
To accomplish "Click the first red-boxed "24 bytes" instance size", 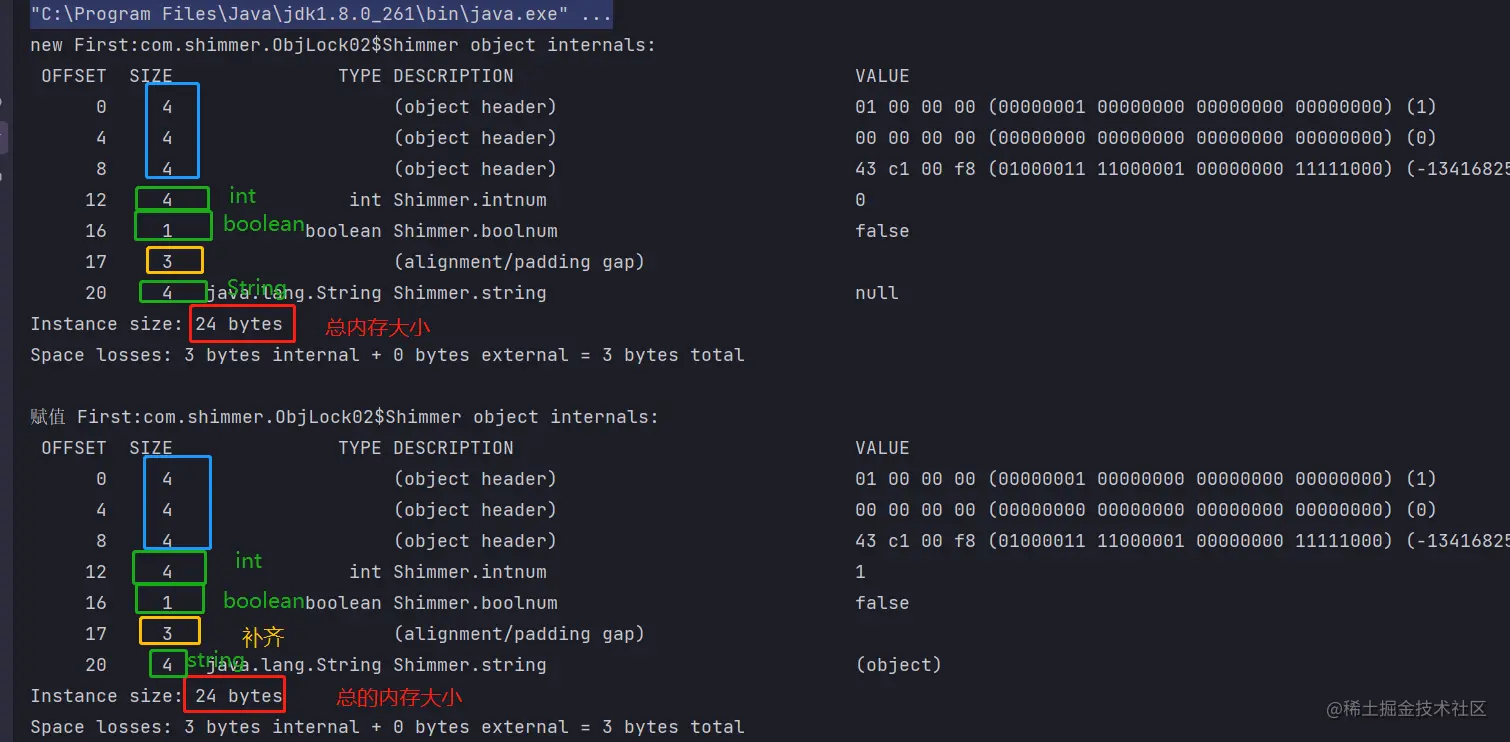I will 240,324.
